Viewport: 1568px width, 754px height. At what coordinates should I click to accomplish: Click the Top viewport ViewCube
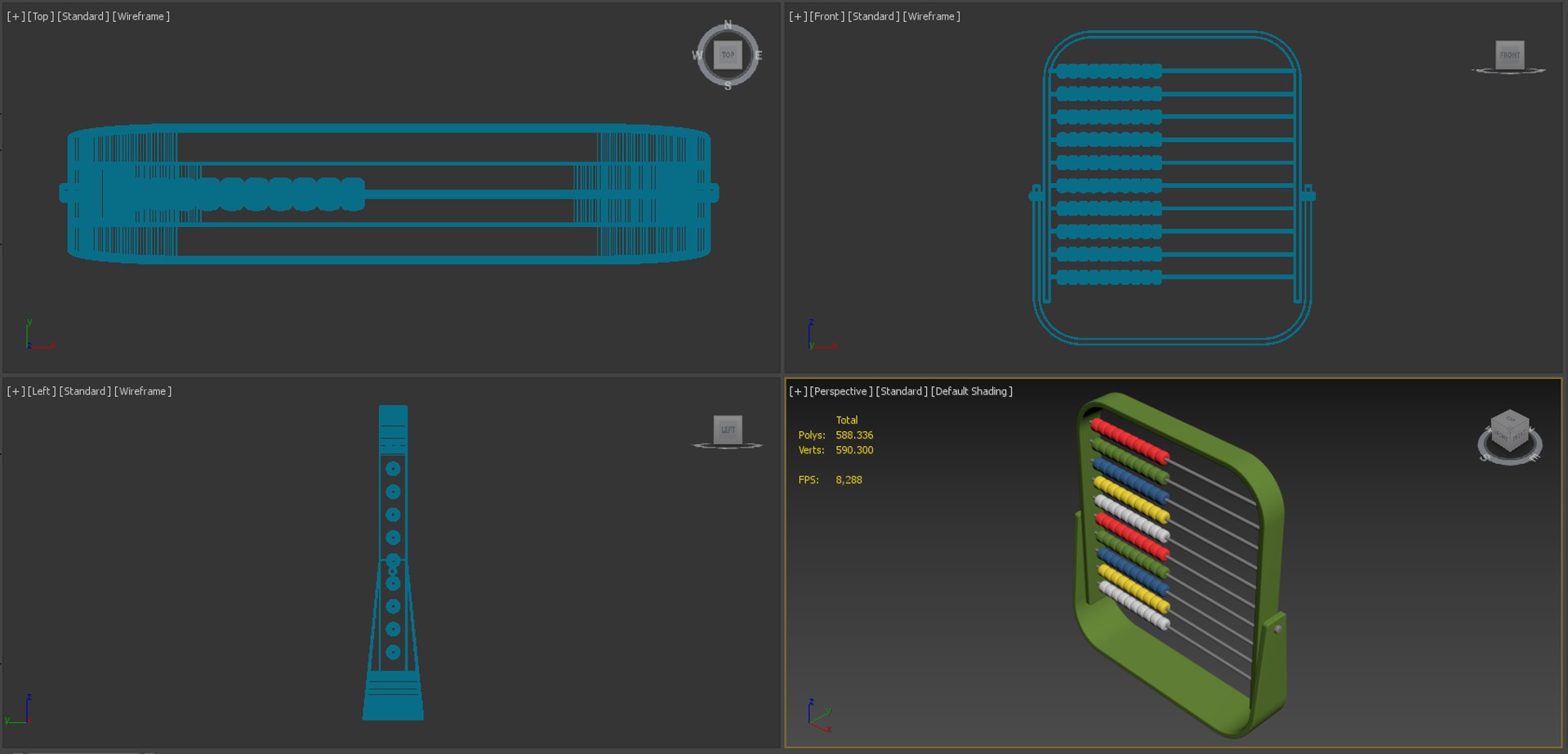coord(728,55)
